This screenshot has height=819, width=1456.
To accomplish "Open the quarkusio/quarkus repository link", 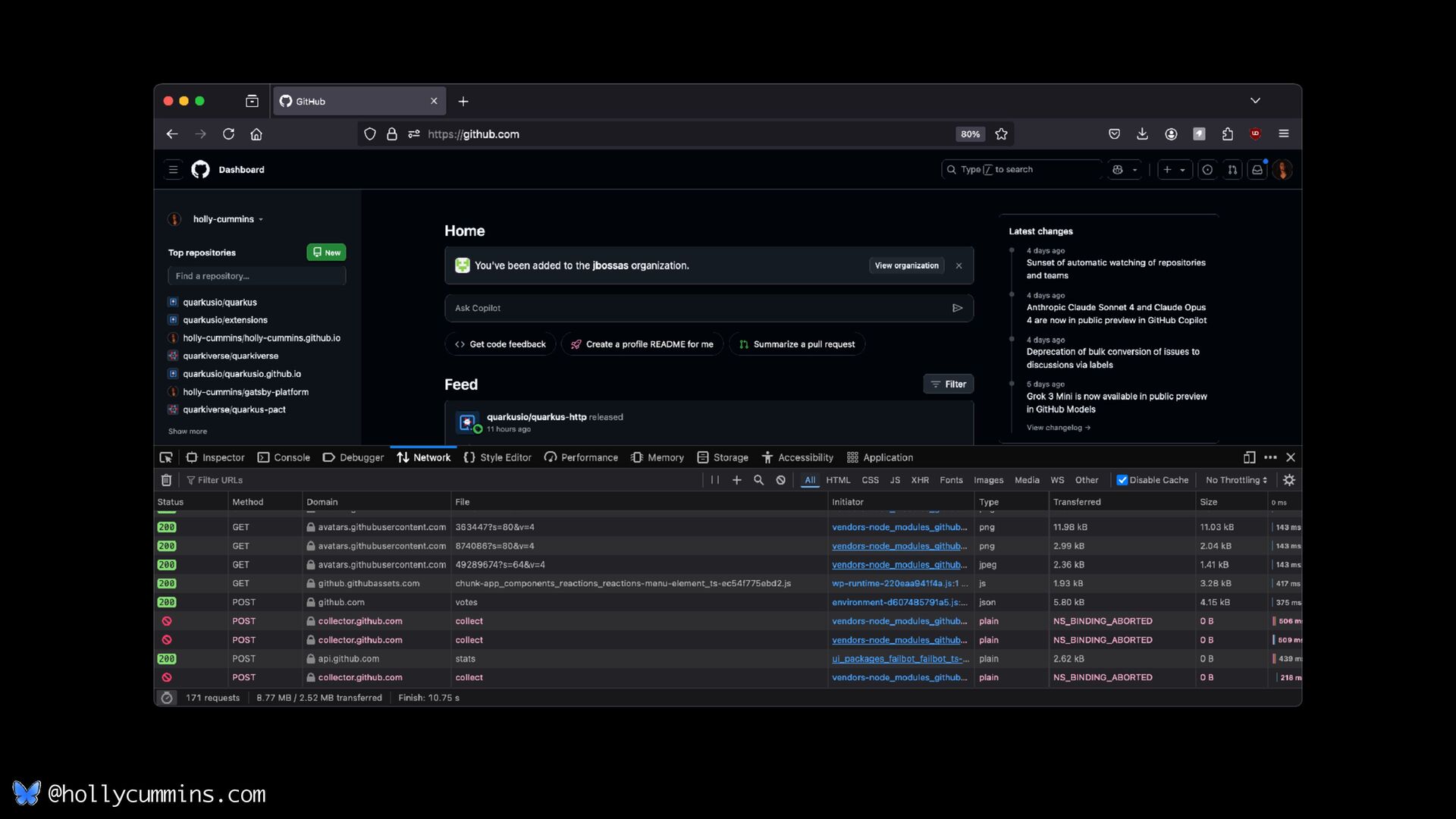I will [219, 302].
